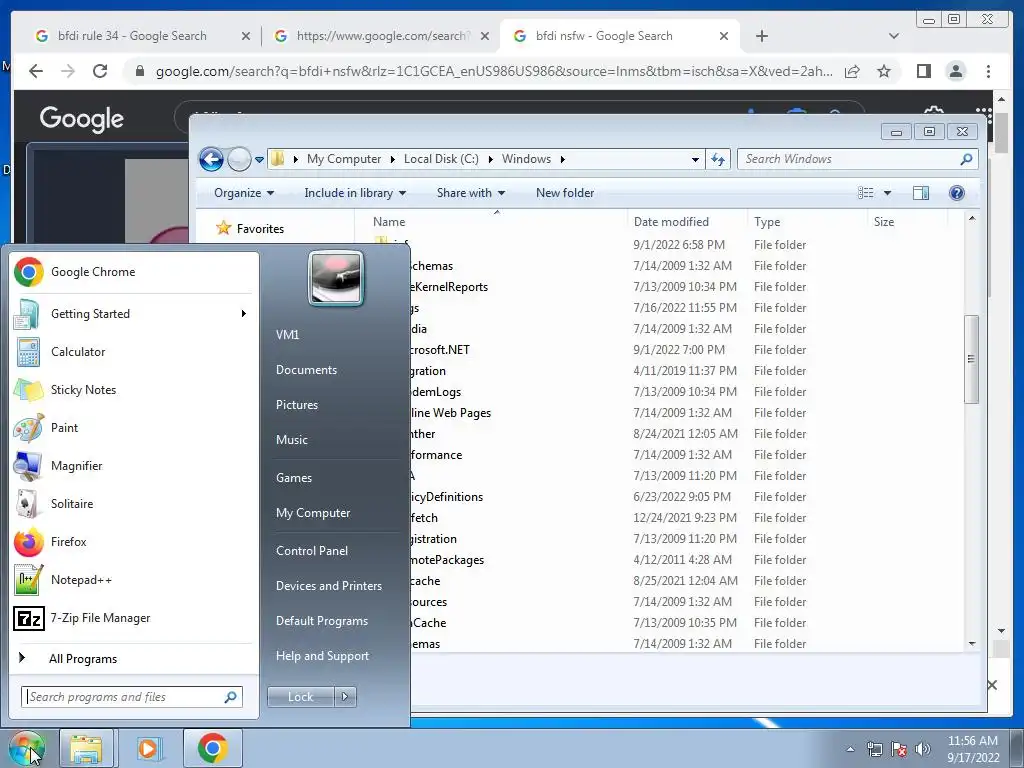Screen dimensions: 1024x768
Task: Open Chrome three-dot menu
Action: click(989, 71)
